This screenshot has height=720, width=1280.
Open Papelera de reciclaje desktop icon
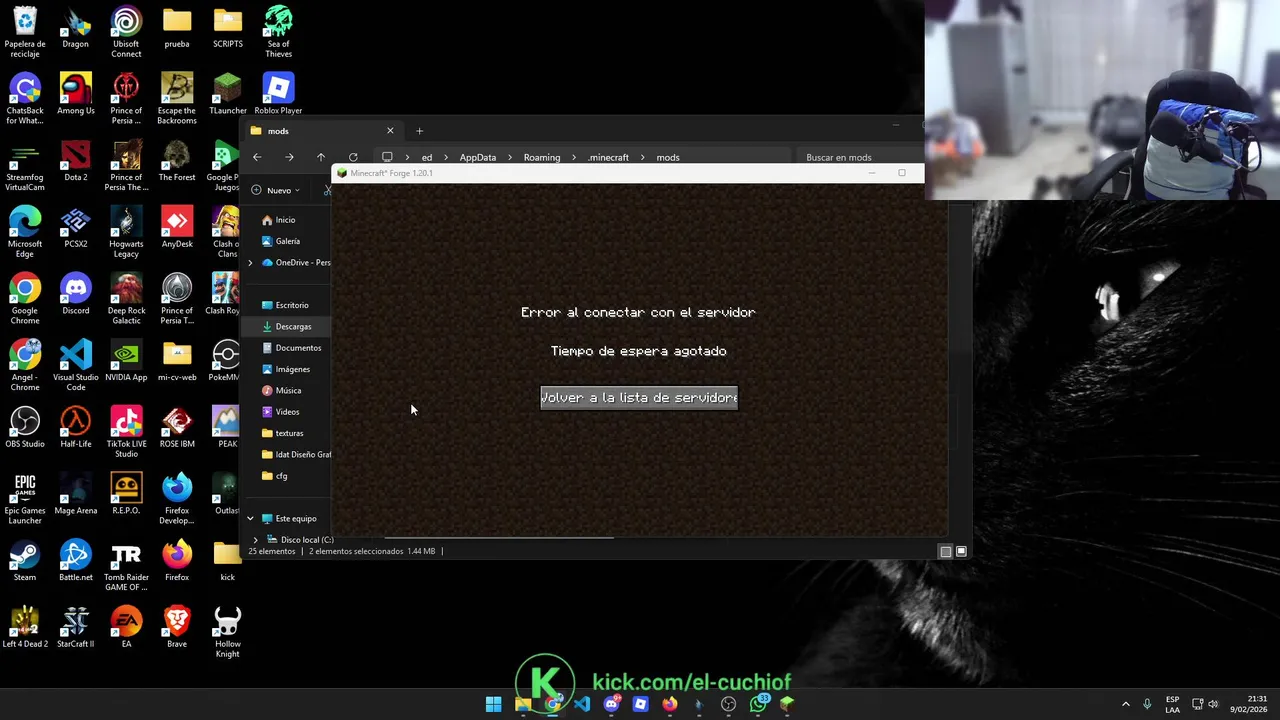point(25,32)
